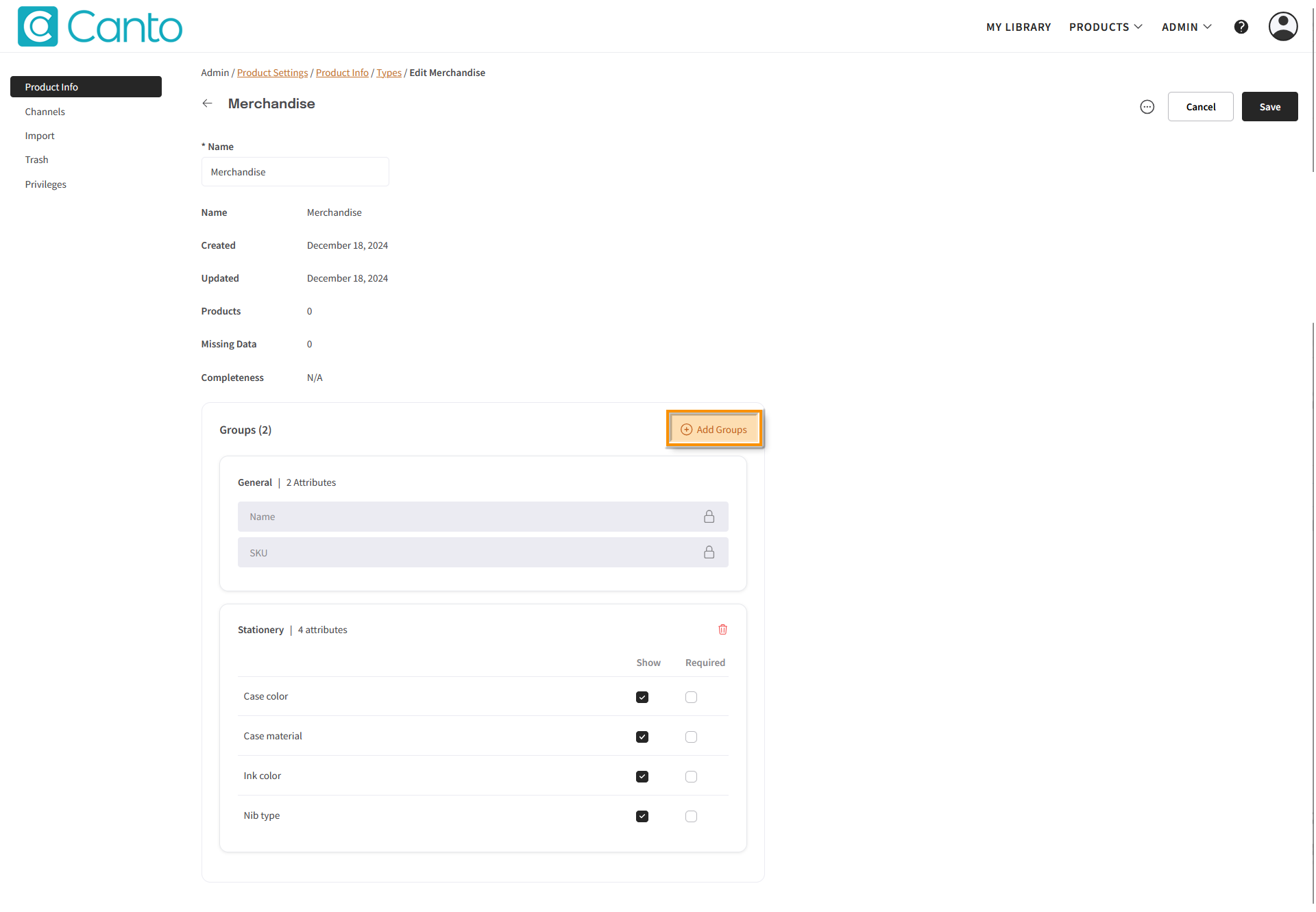
Task: Open the more options ellipsis icon
Action: point(1147,107)
